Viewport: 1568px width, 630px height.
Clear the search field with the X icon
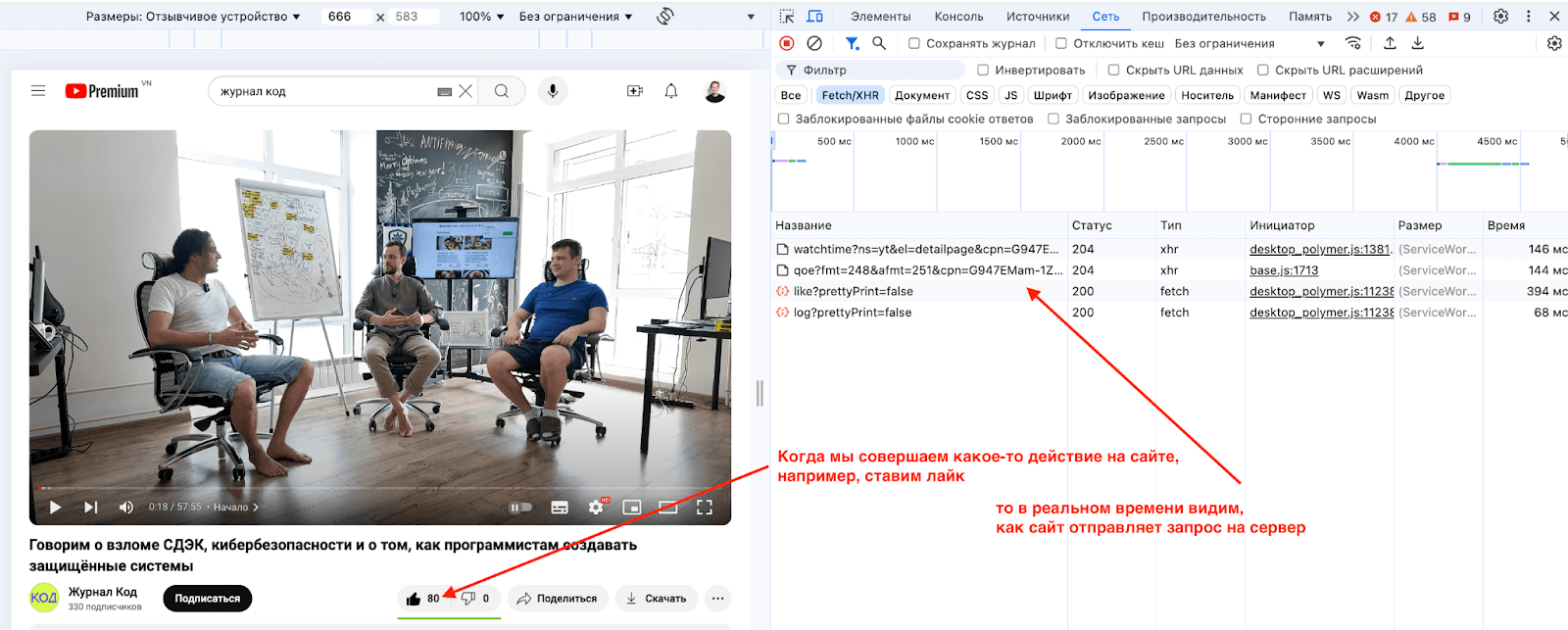coord(465,91)
